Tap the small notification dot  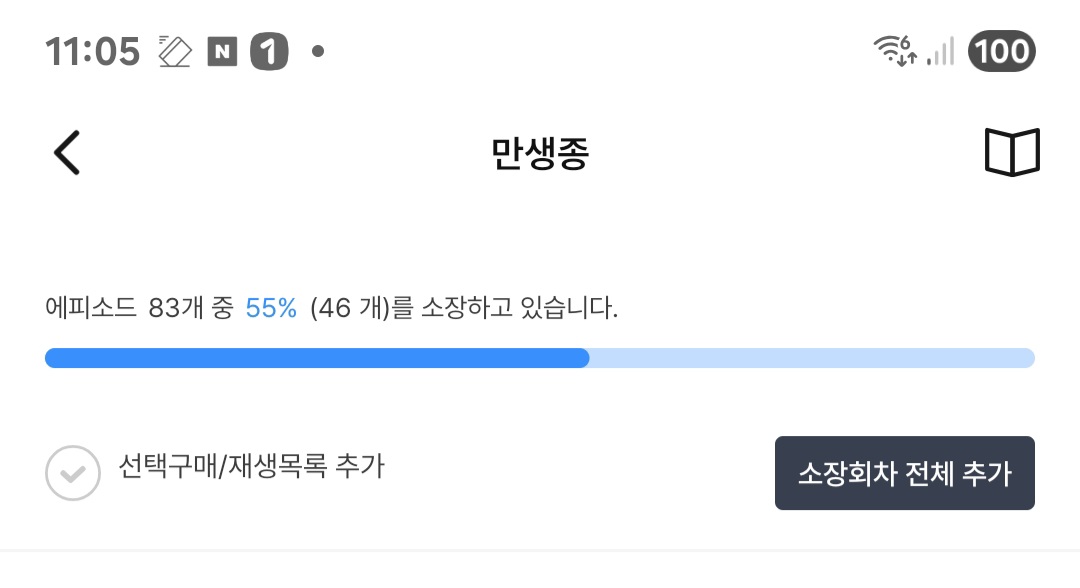318,51
